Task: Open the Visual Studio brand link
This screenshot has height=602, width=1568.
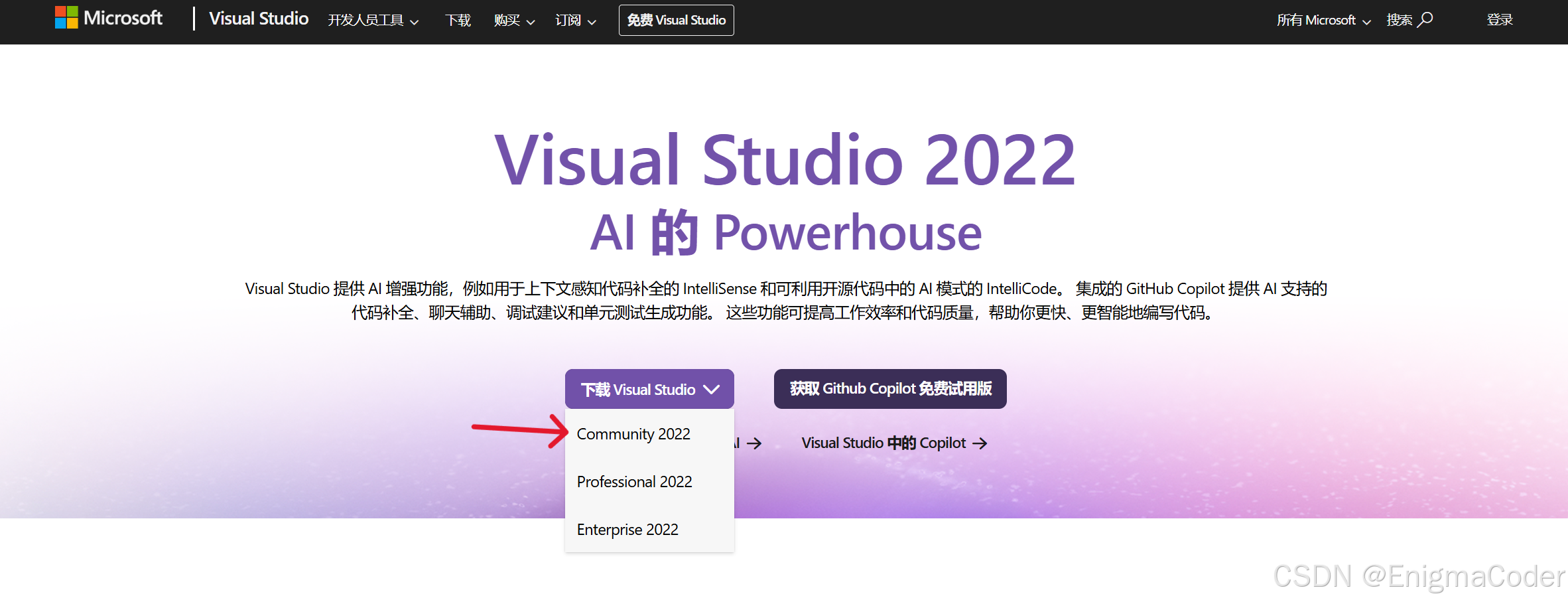Action: pyautogui.click(x=259, y=19)
